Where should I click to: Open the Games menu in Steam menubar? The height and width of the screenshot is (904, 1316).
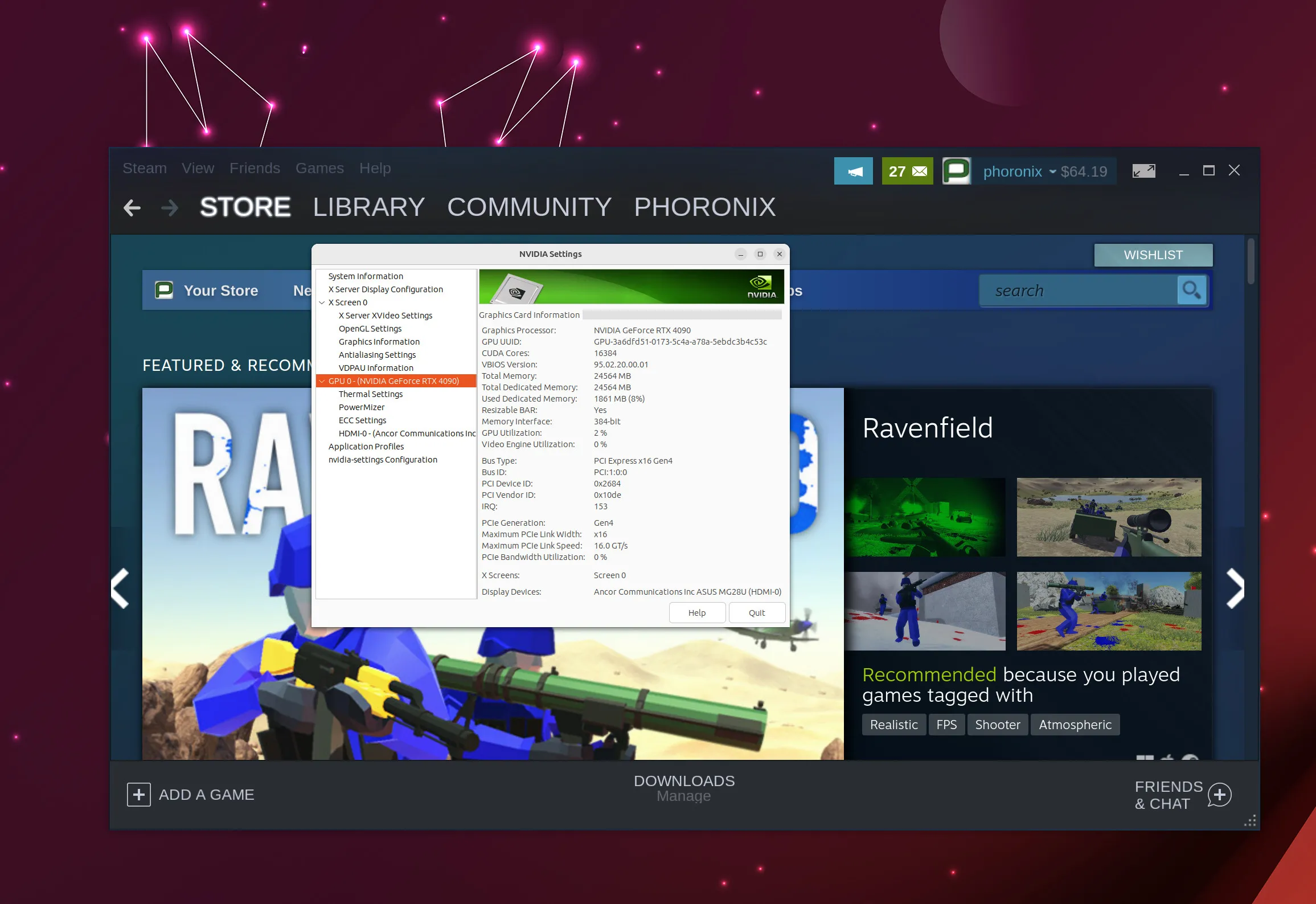319,168
